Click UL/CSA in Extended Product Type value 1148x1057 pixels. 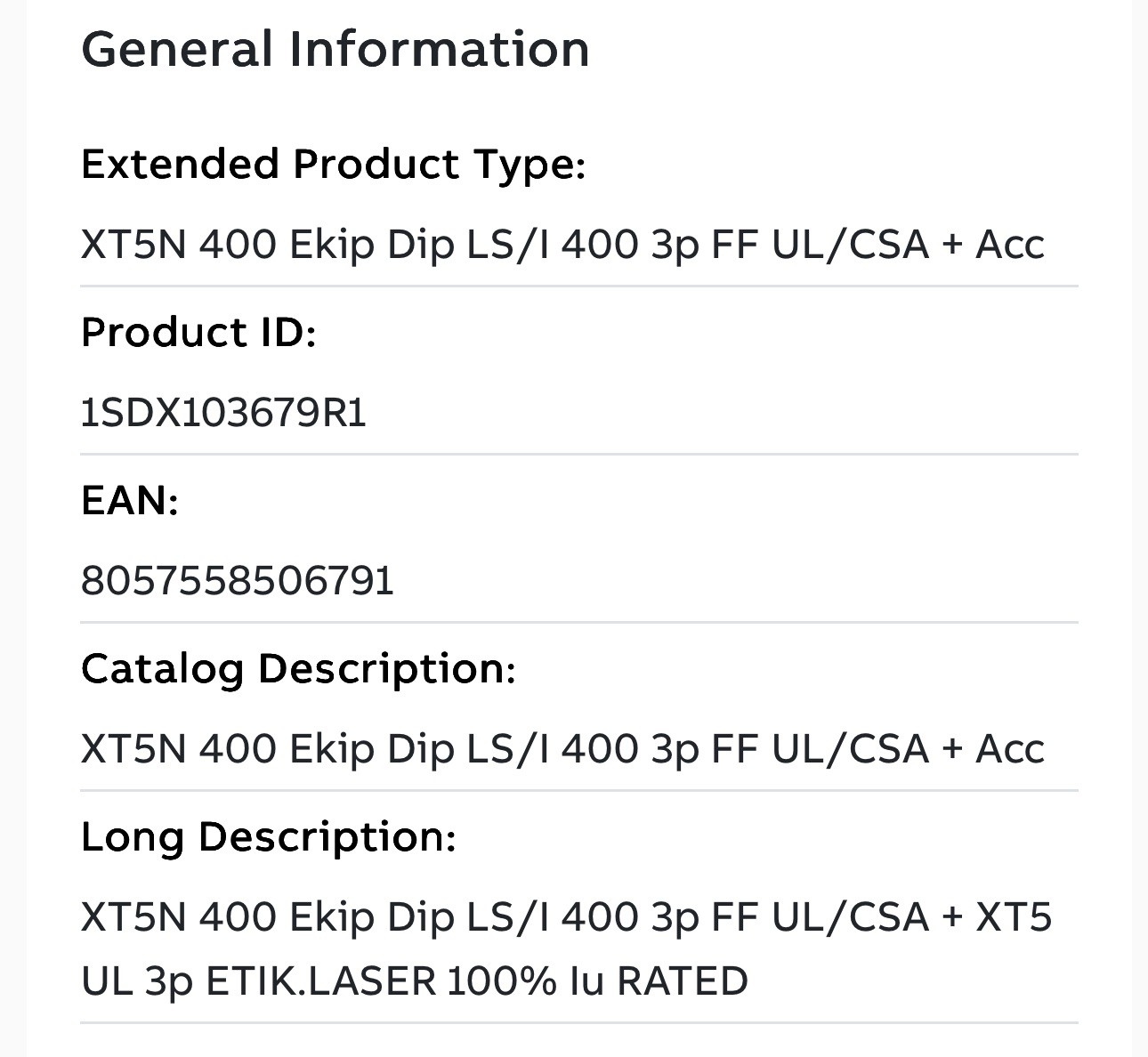point(850,245)
